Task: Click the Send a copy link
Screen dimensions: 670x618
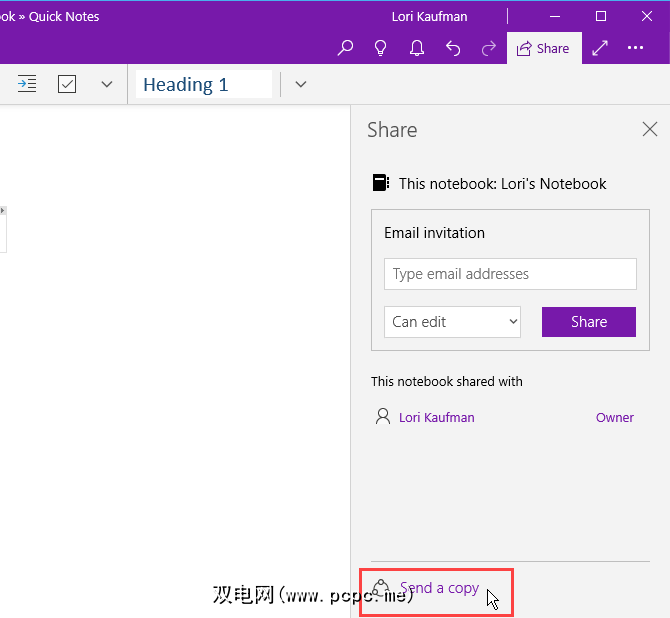Action: pos(439,588)
